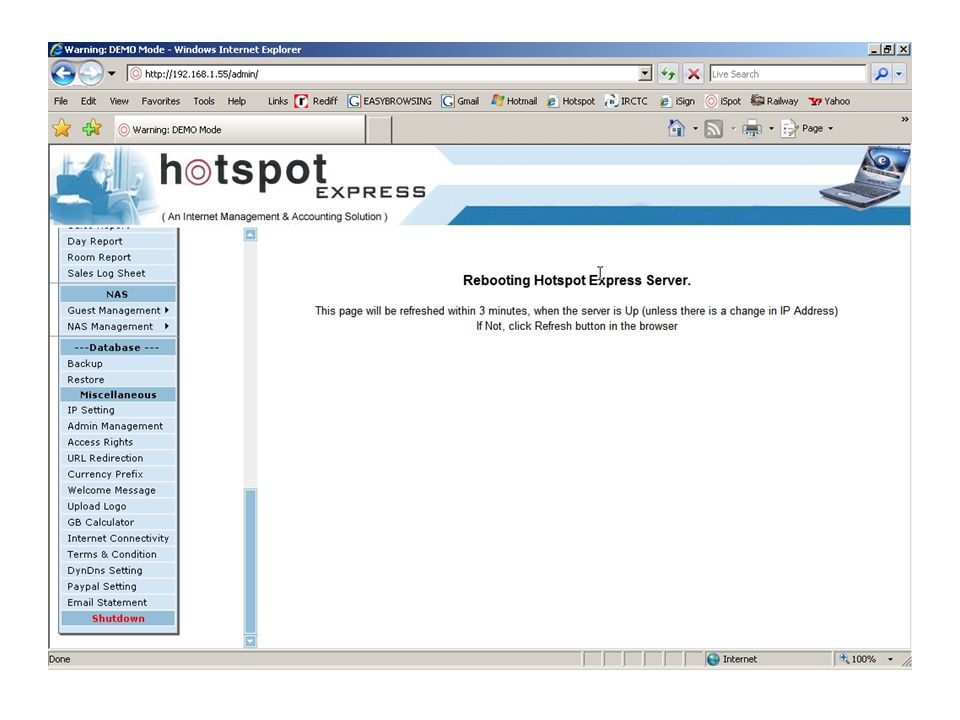960x720 pixels.
Task: Open the Hotmail favorite link
Action: click(x=514, y=101)
